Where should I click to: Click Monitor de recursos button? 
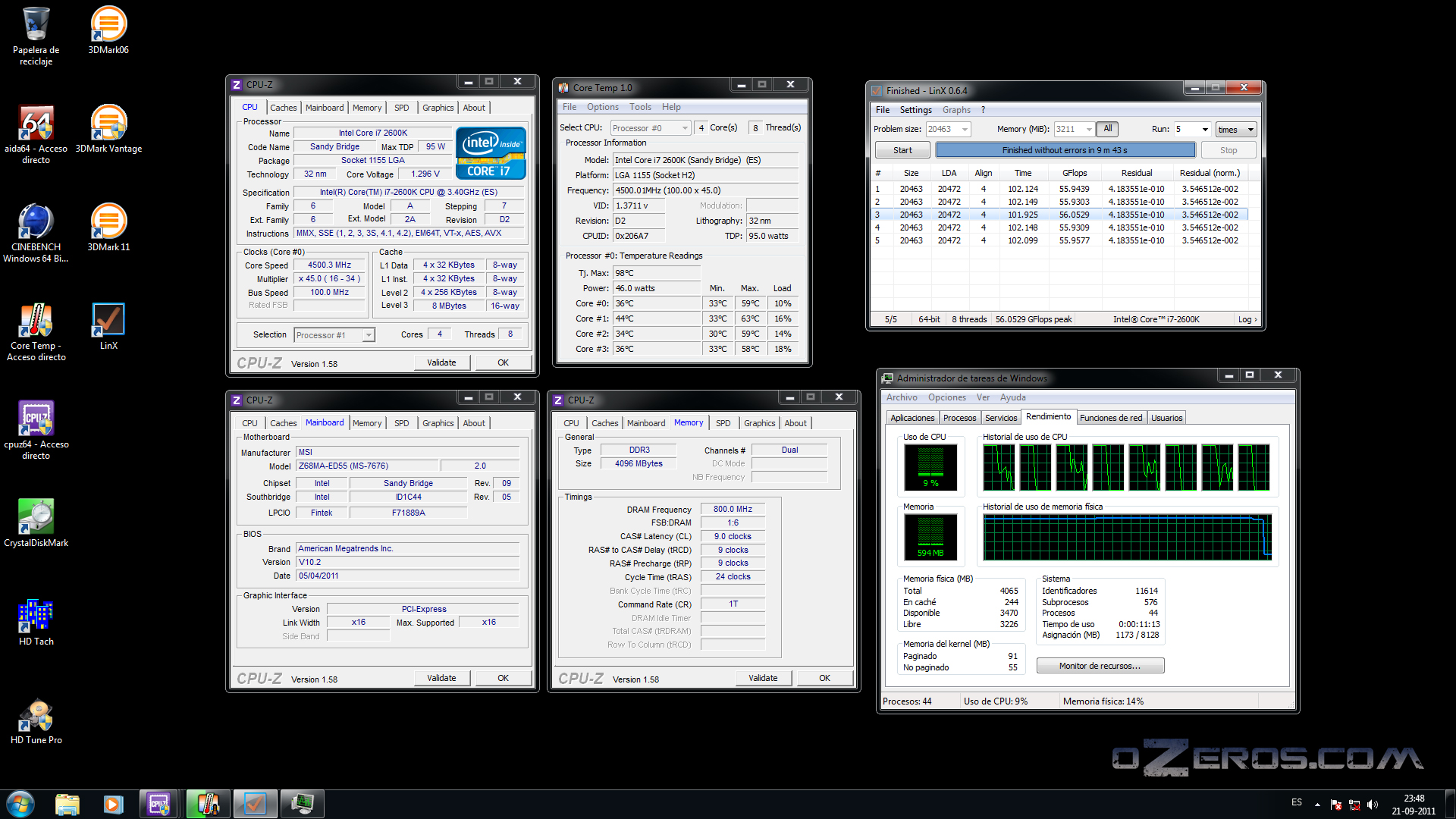click(1100, 666)
